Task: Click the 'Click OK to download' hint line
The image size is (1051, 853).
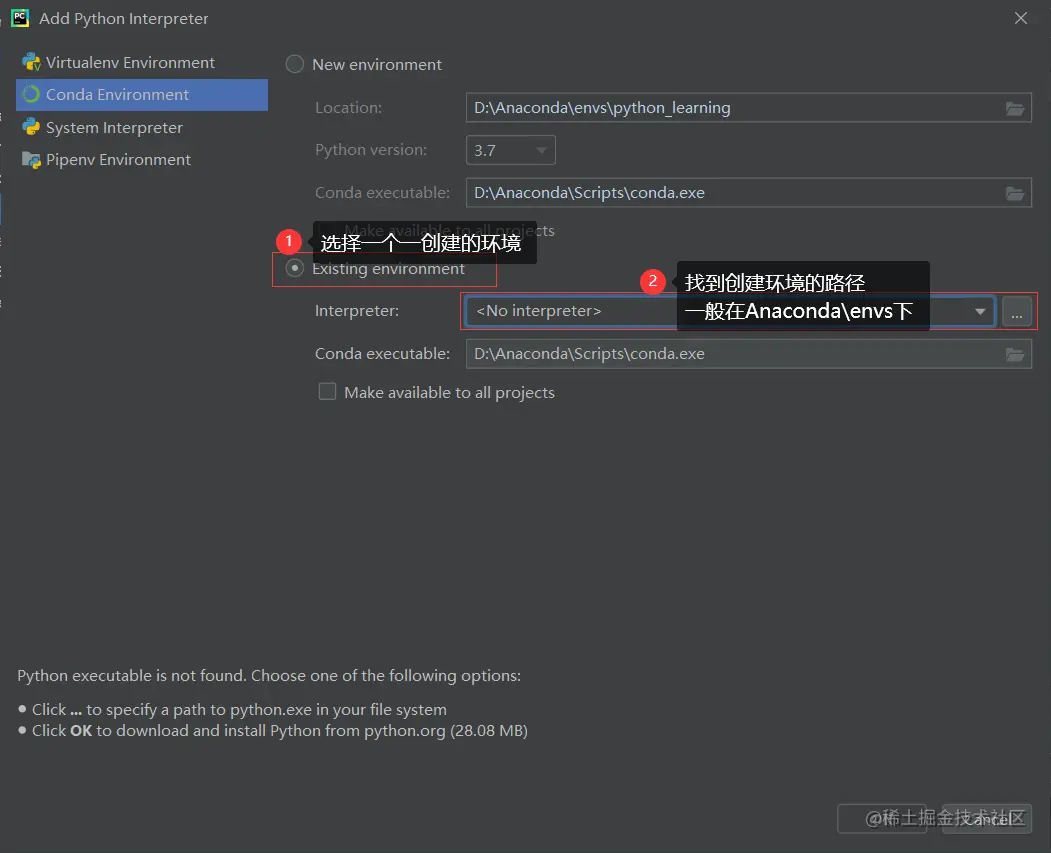Action: coord(280,731)
